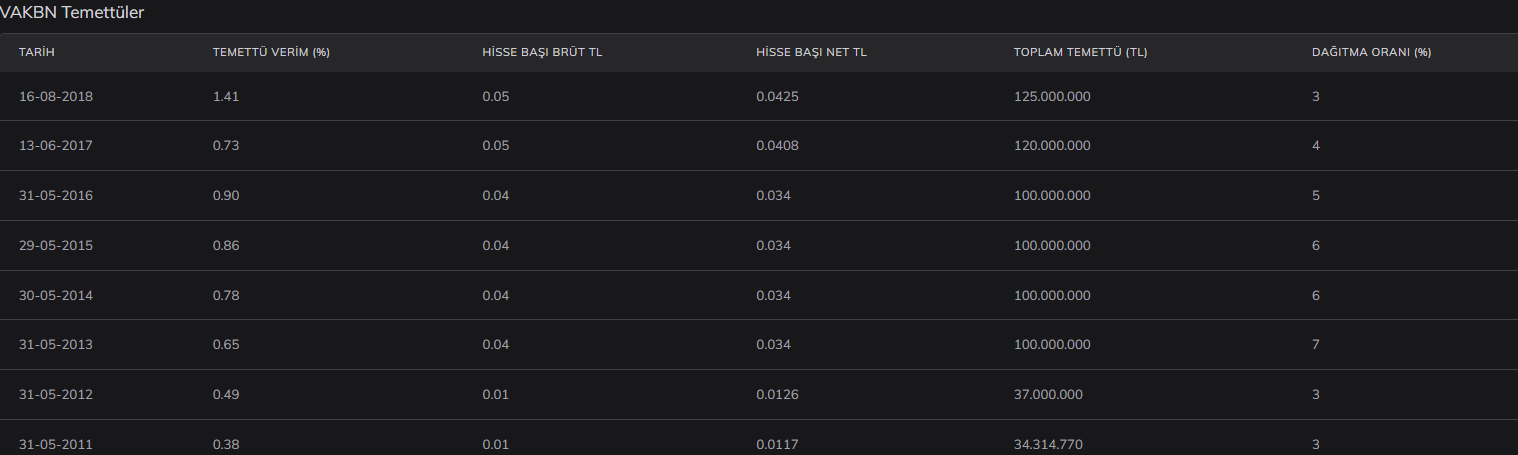Click HİSSE BAŞI NET TL column header
Image resolution: width=1518 pixels, height=455 pixels.
coord(811,53)
